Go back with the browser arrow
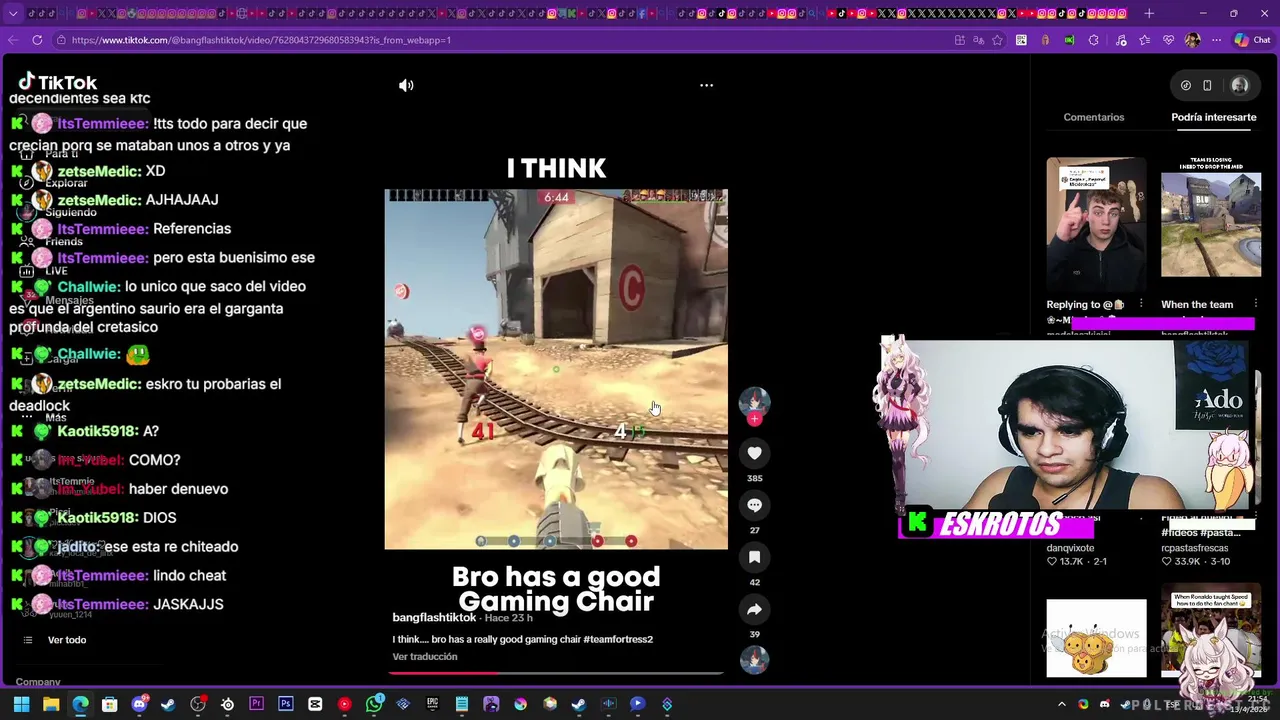 coord(12,40)
